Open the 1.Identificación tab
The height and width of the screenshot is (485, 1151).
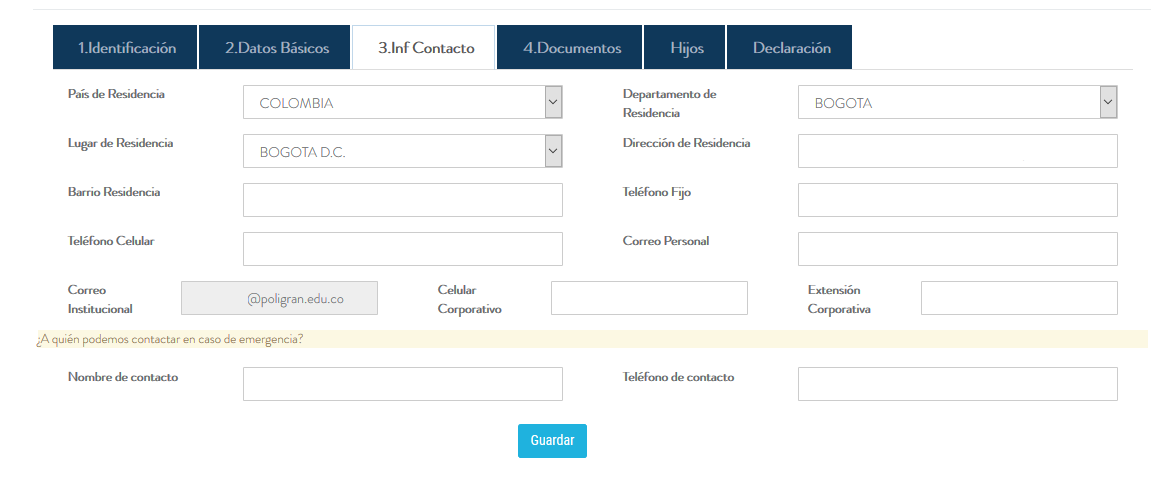pos(126,48)
